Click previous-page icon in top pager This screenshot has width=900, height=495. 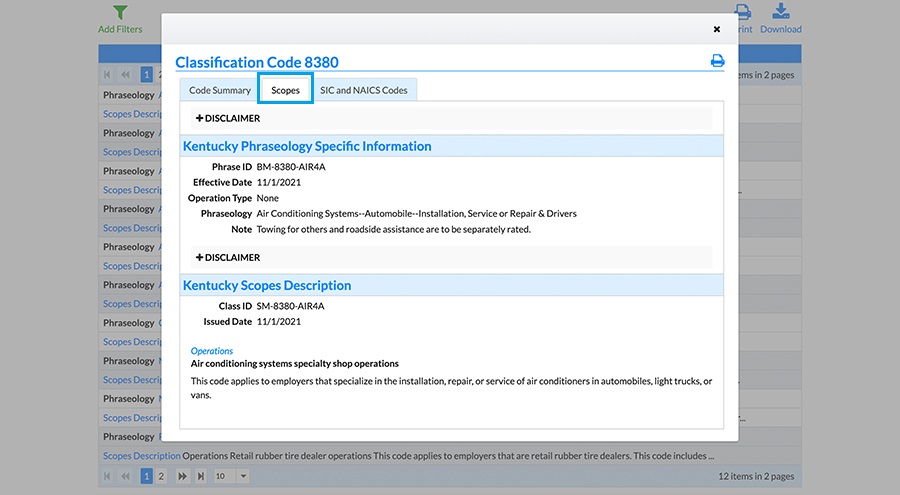coord(125,75)
